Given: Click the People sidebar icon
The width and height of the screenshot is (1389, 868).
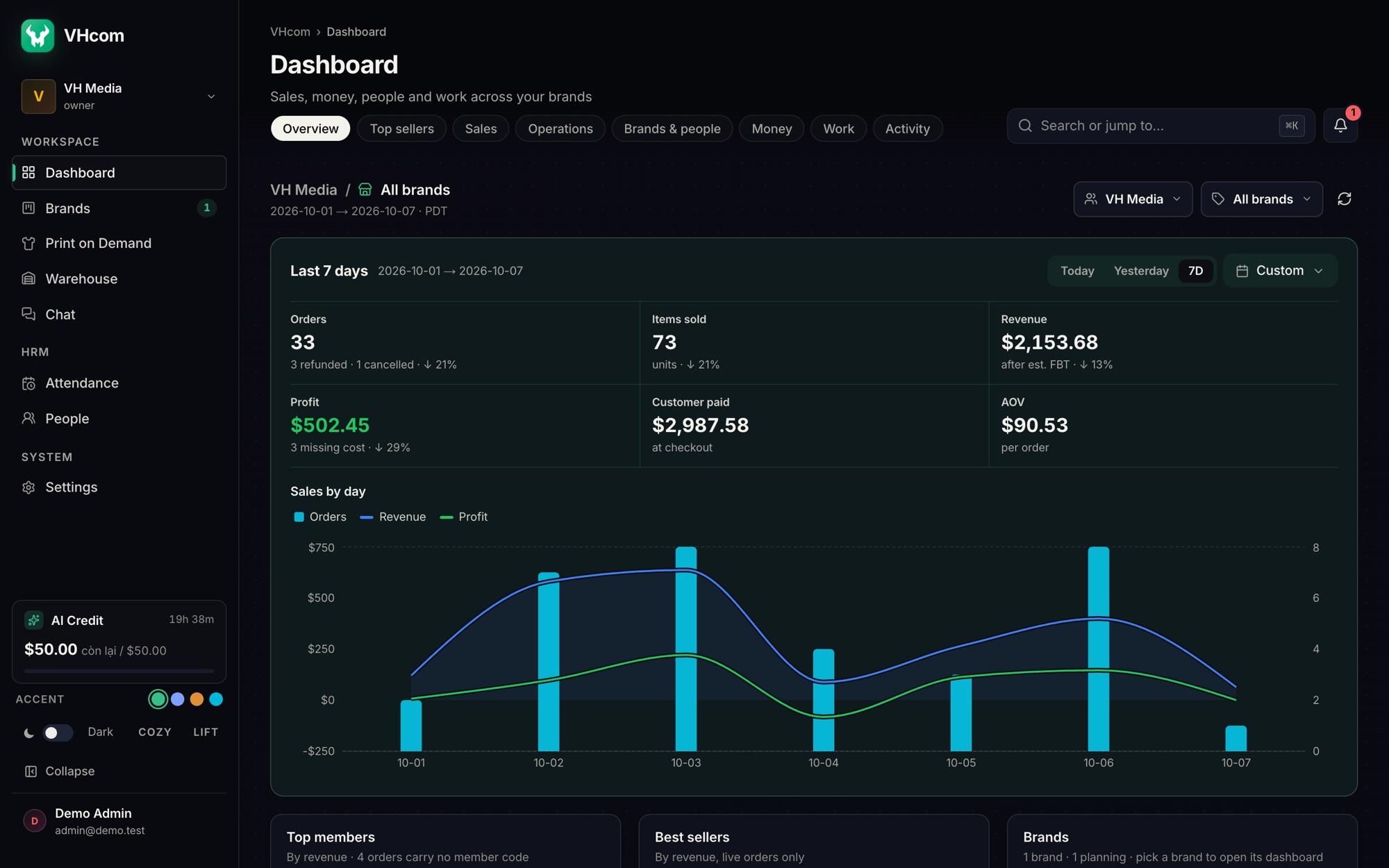Looking at the screenshot, I should (28, 418).
